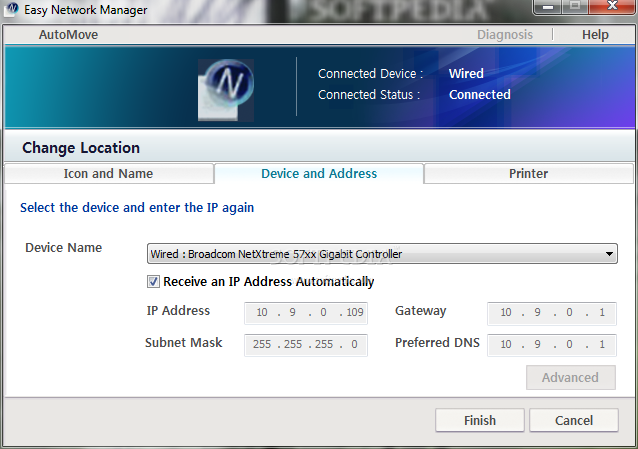The image size is (638, 449).
Task: Click the 'IP Address' label
Action: [x=178, y=311]
